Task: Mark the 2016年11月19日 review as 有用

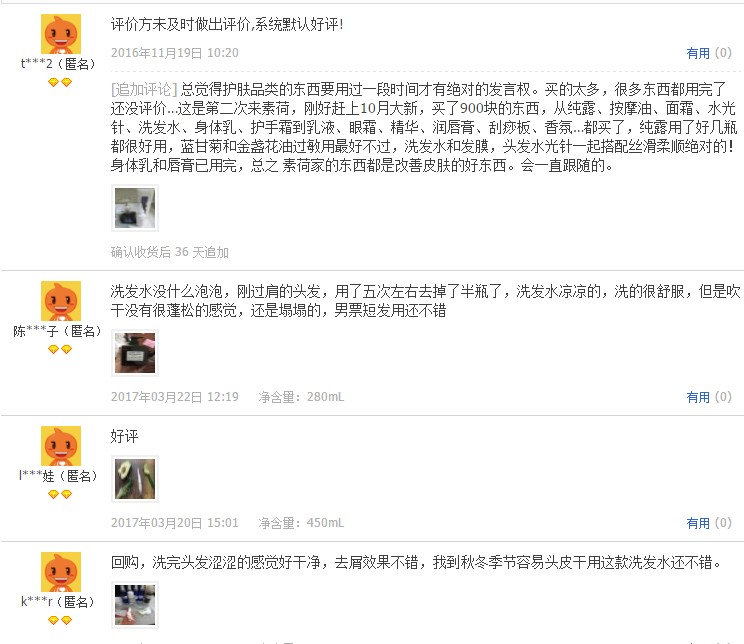Action: tap(709, 53)
